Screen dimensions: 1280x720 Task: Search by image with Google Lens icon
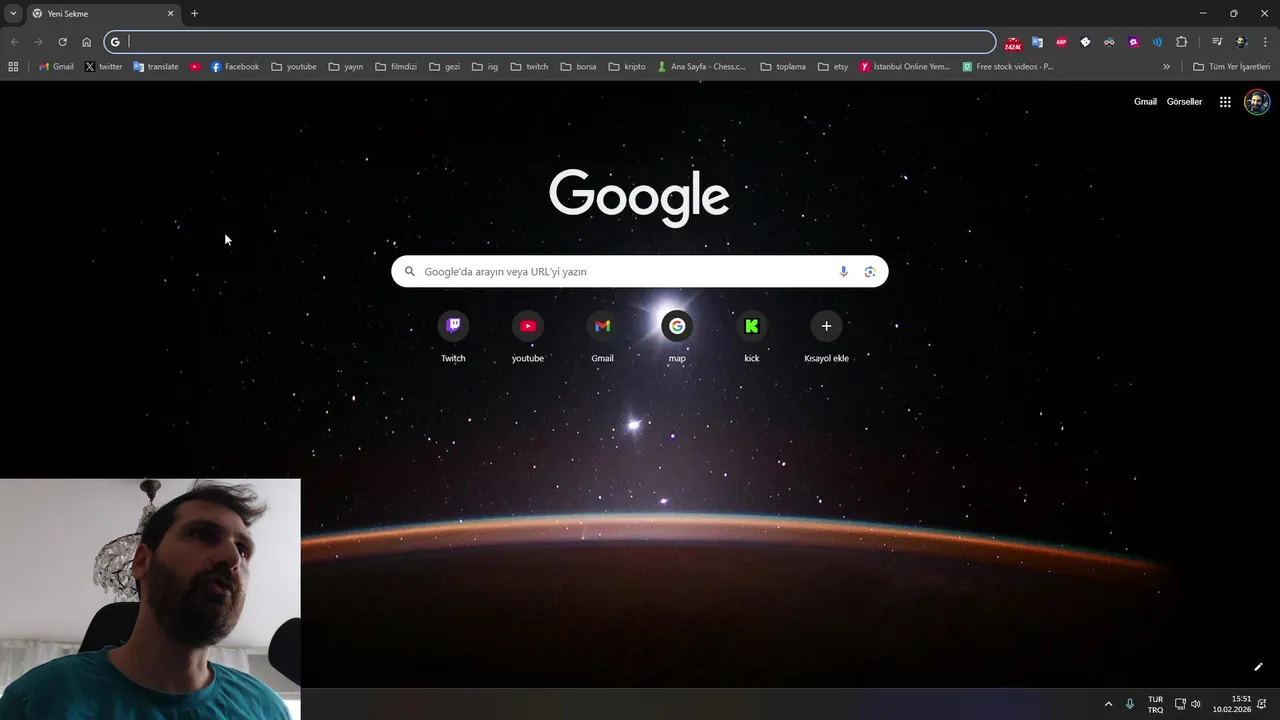click(x=870, y=272)
